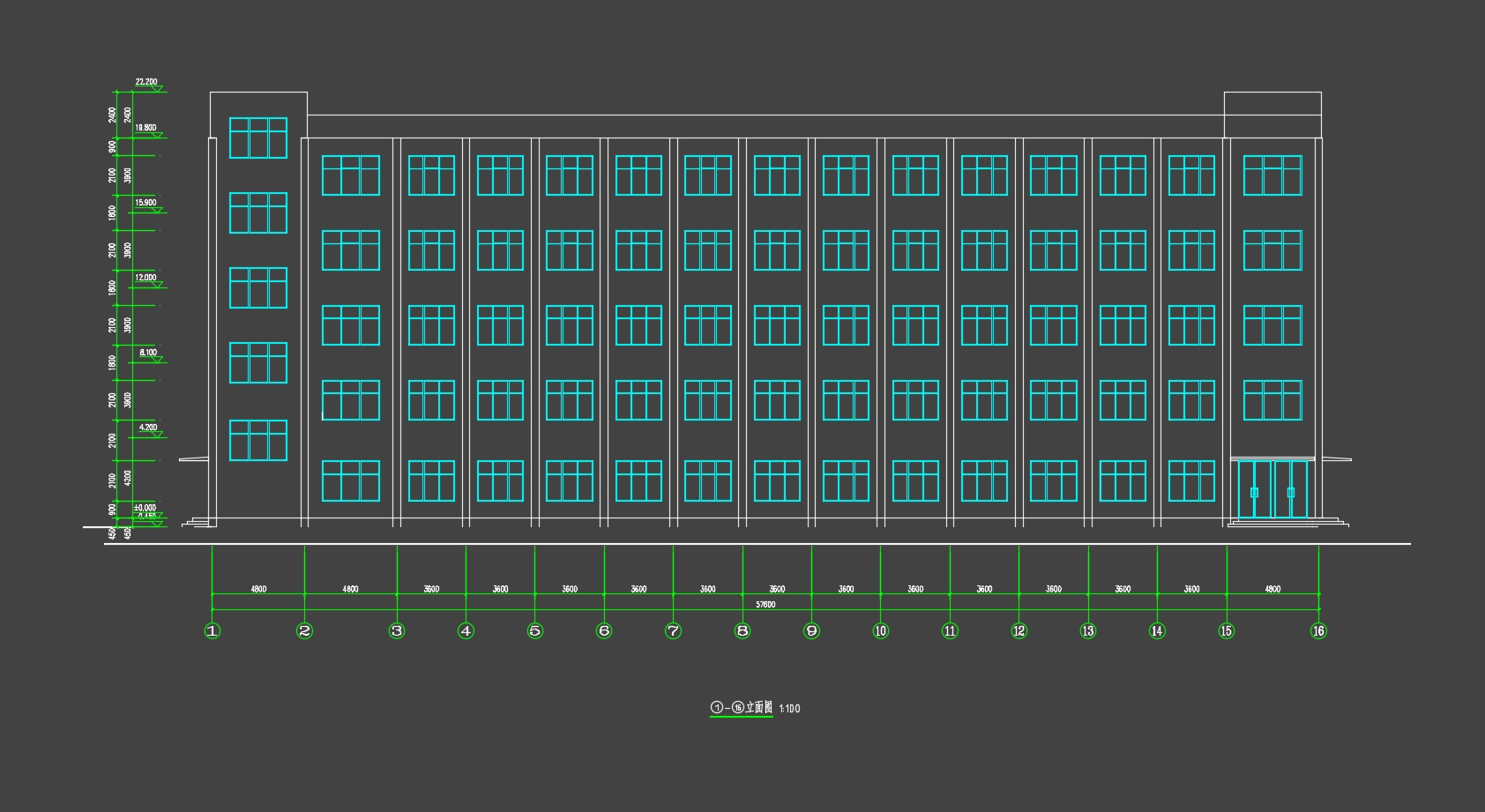This screenshot has height=812, width=1485.
Task: Click grid axis bubble number 16
Action: (x=1318, y=630)
